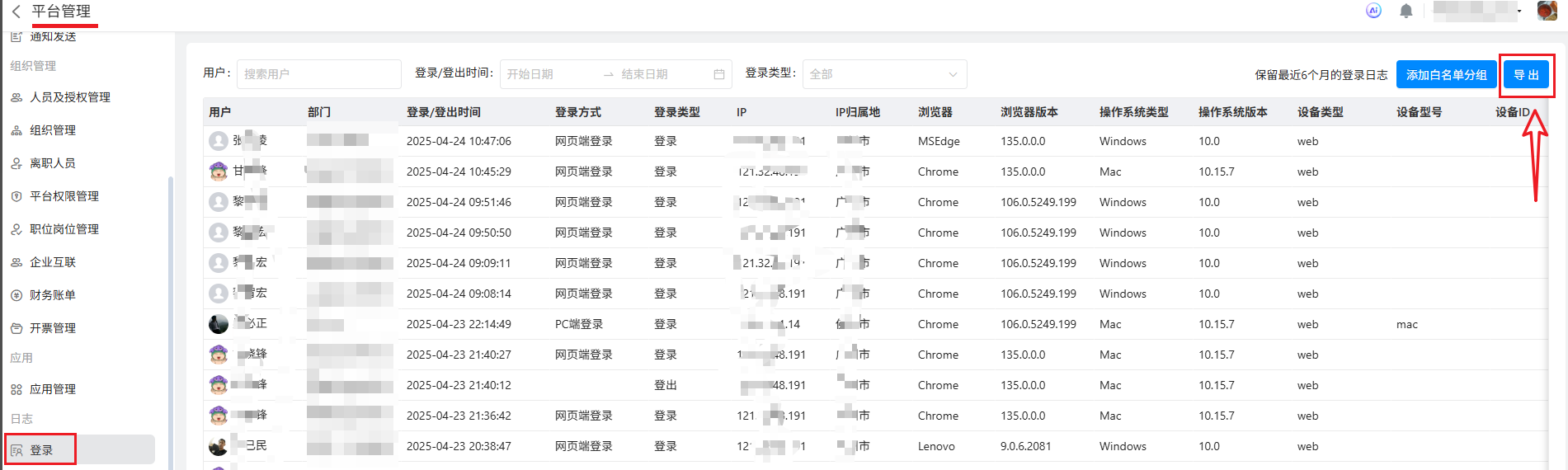Select the 登录 log menu item
1568x470 pixels.
click(x=41, y=450)
